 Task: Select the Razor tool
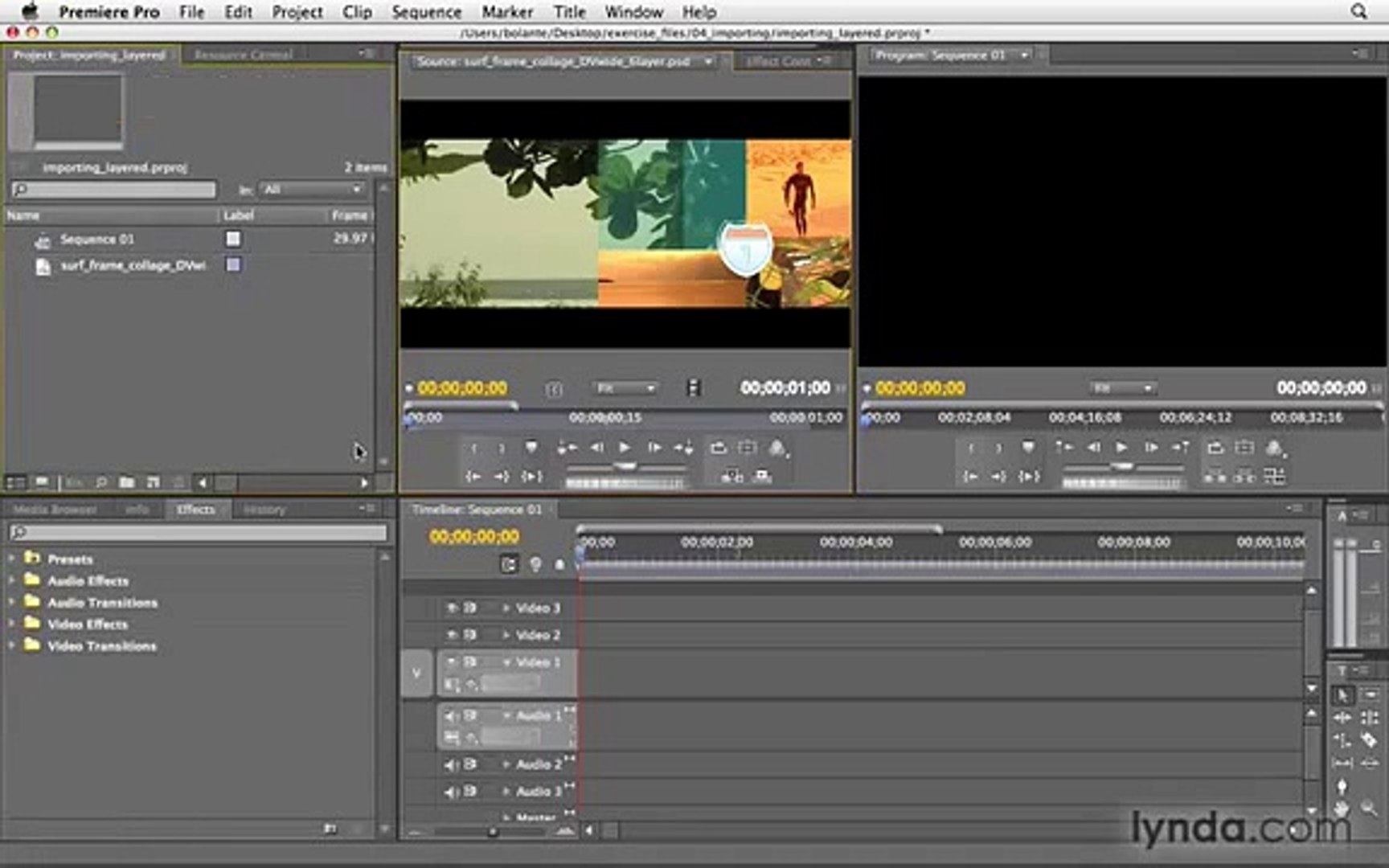[1371, 739]
